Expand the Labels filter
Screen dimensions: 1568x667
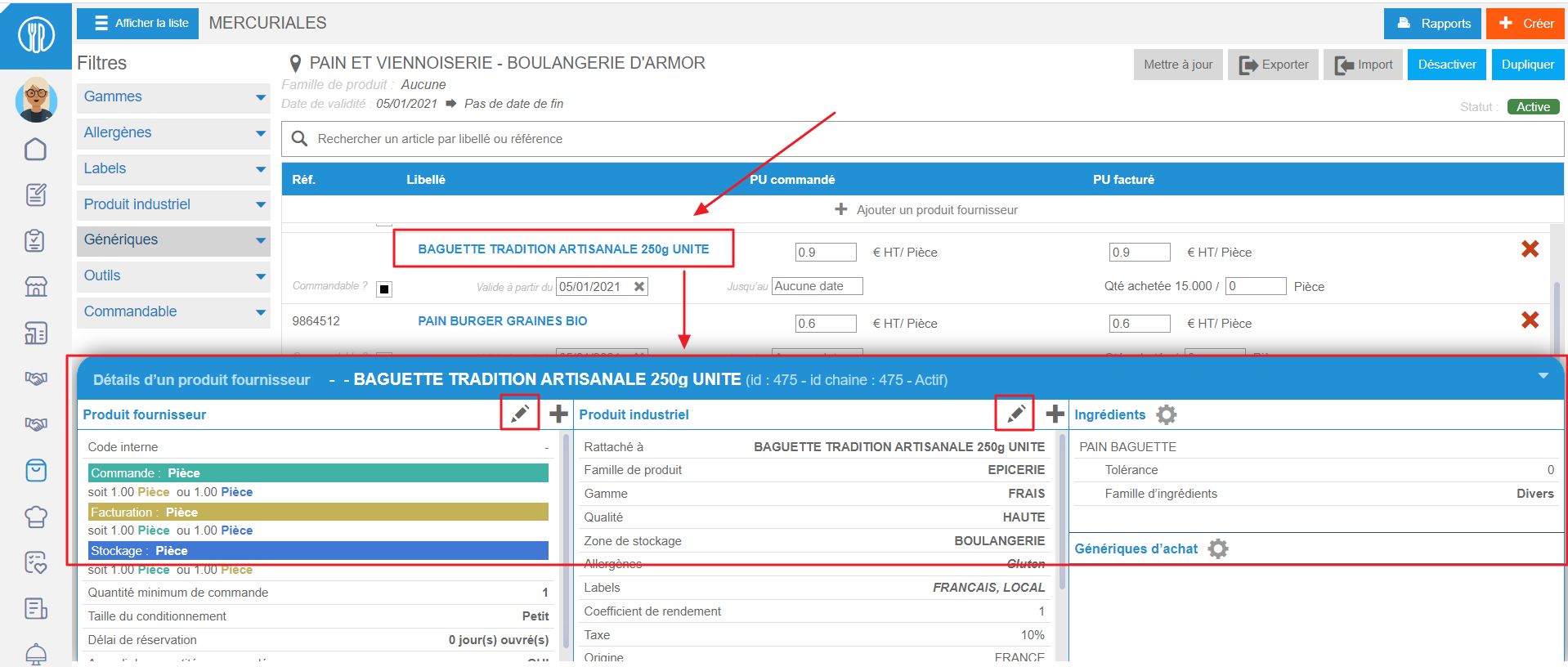point(173,169)
